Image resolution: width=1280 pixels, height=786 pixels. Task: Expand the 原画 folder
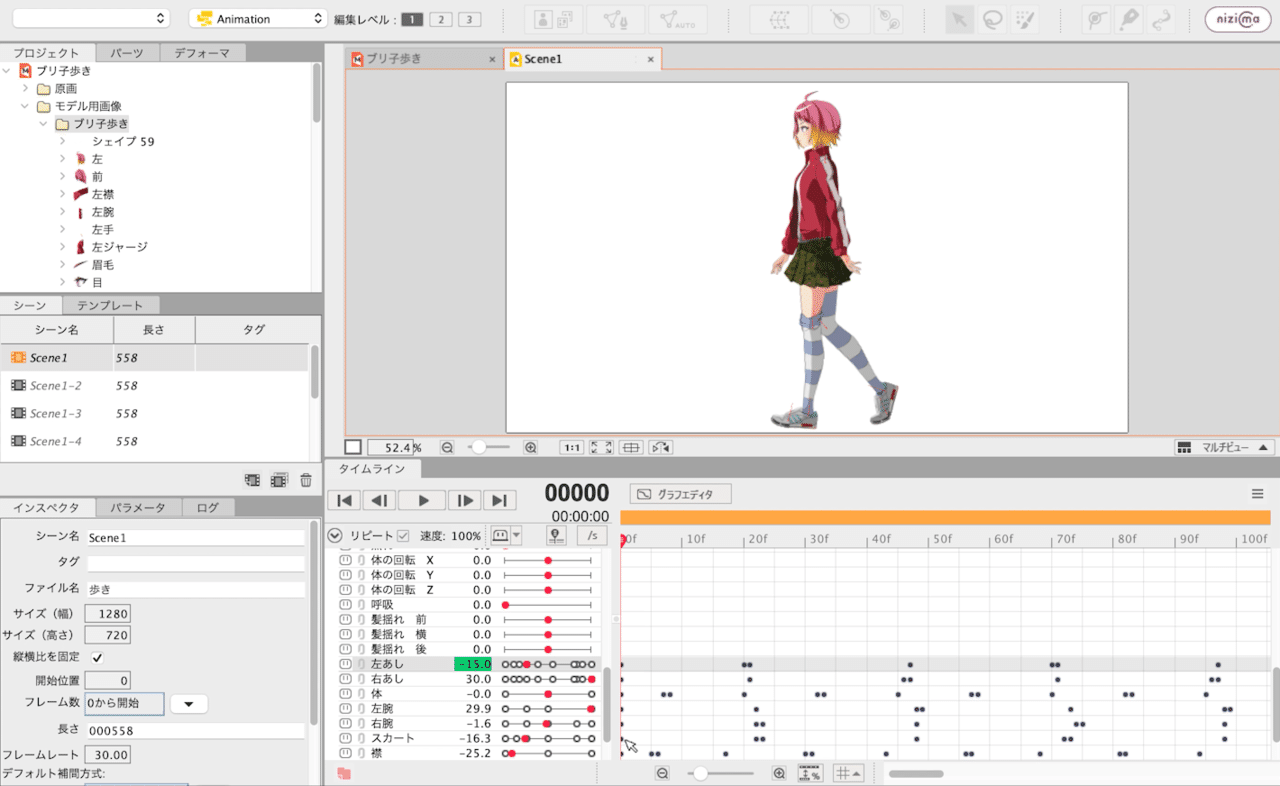(x=26, y=88)
